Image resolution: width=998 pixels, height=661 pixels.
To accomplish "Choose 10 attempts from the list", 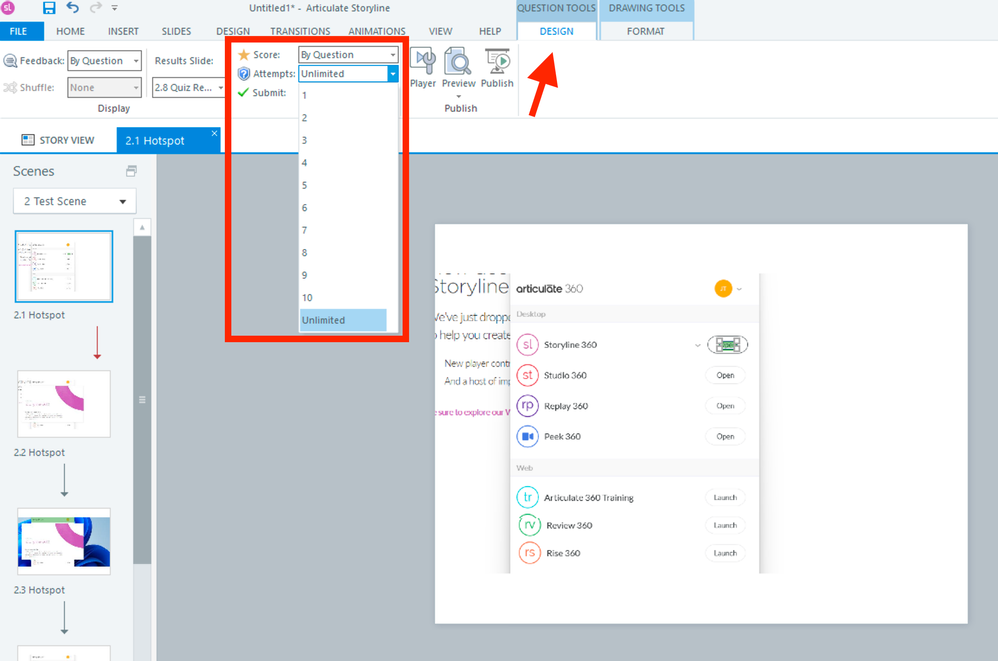I will [x=343, y=298].
